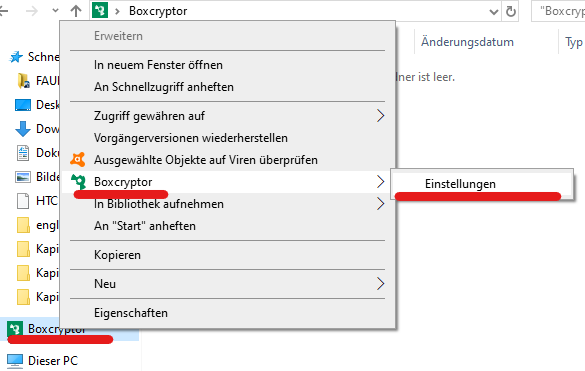Open recent locations dropdown arrow

click(x=55, y=10)
